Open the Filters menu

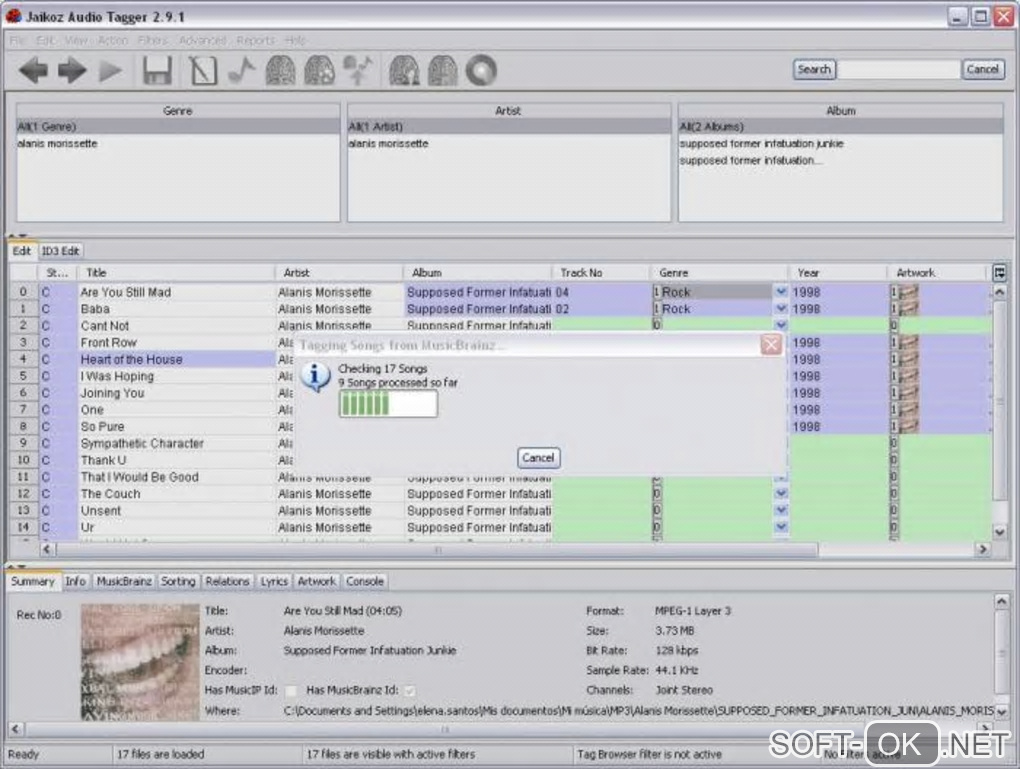click(153, 40)
